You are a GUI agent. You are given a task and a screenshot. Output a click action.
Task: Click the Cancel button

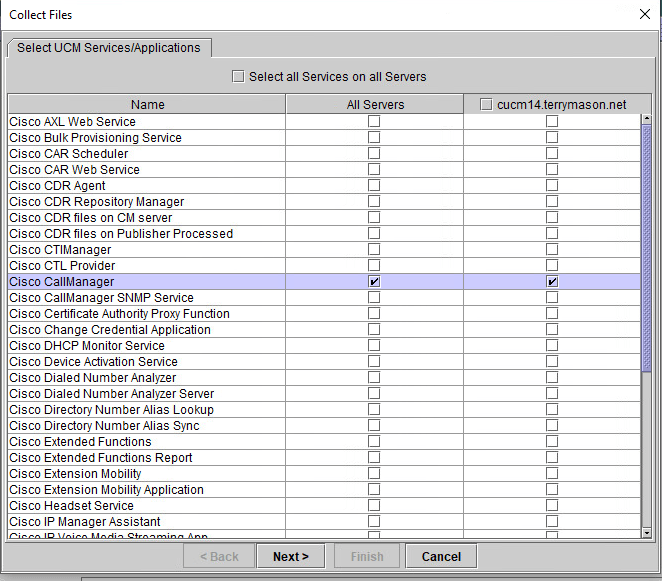tap(441, 557)
